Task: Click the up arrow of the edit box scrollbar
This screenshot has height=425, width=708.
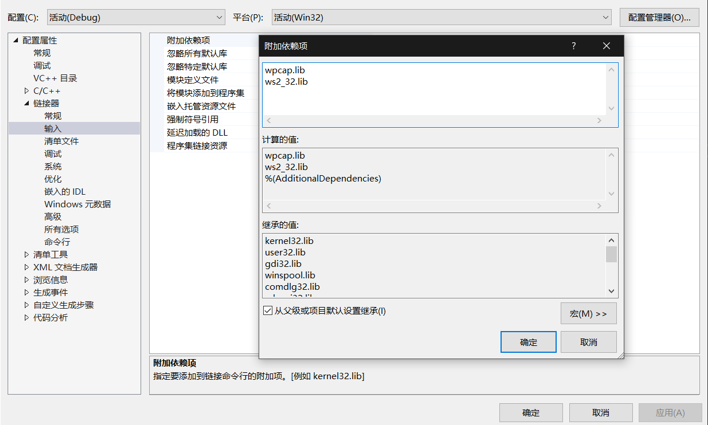Action: pyautogui.click(x=611, y=70)
